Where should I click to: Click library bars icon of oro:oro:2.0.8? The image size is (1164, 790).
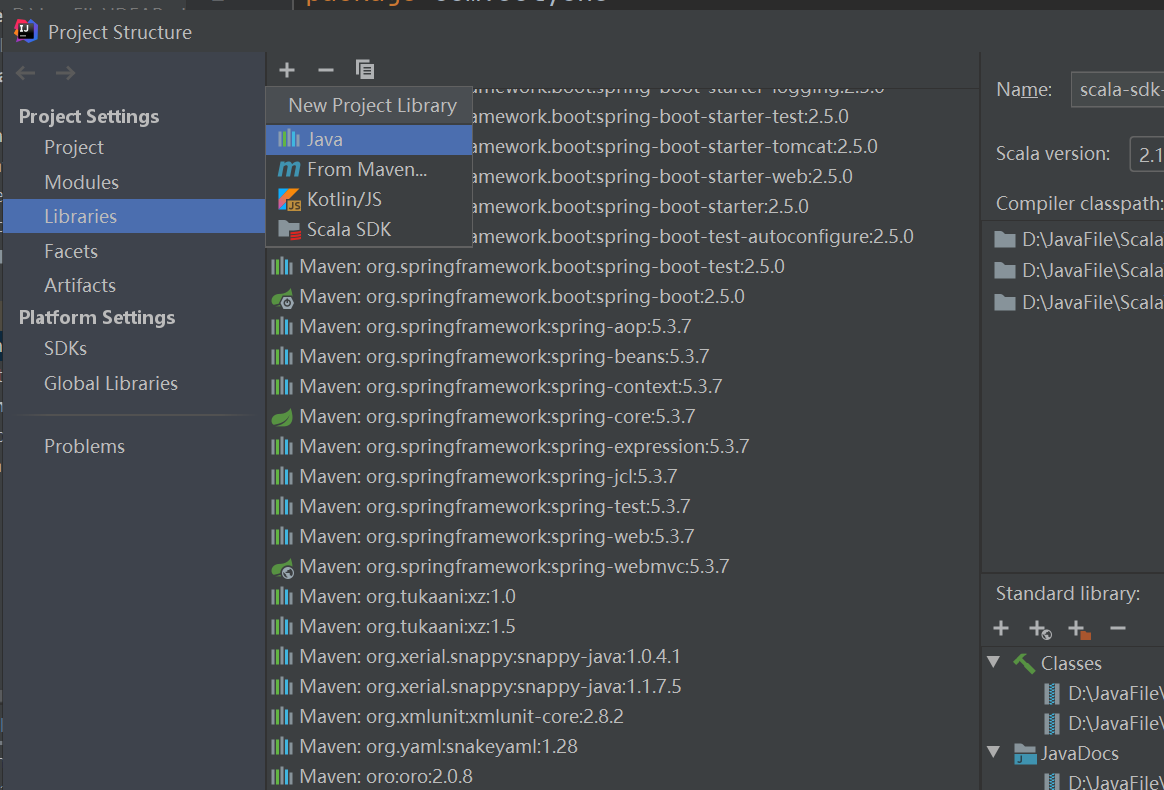282,777
